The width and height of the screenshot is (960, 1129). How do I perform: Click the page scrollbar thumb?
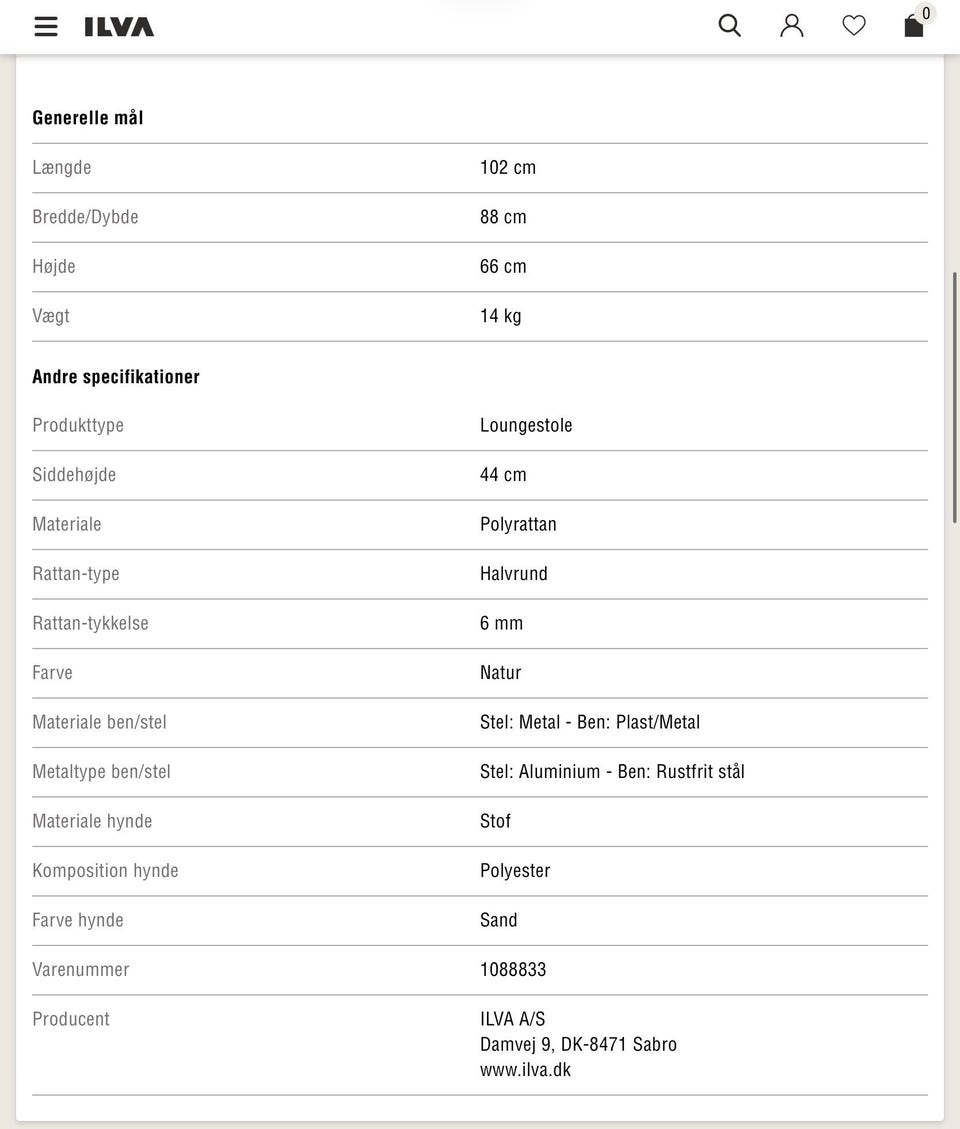tap(955, 397)
